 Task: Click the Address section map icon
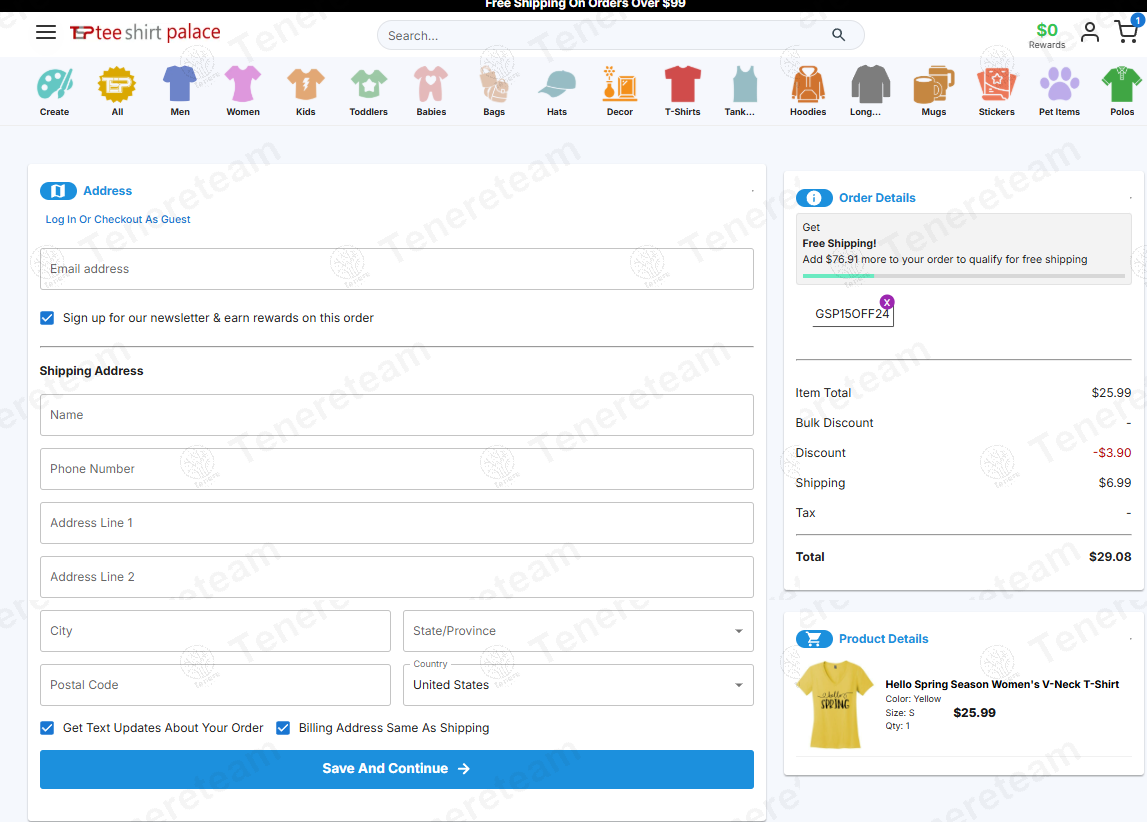pos(59,191)
